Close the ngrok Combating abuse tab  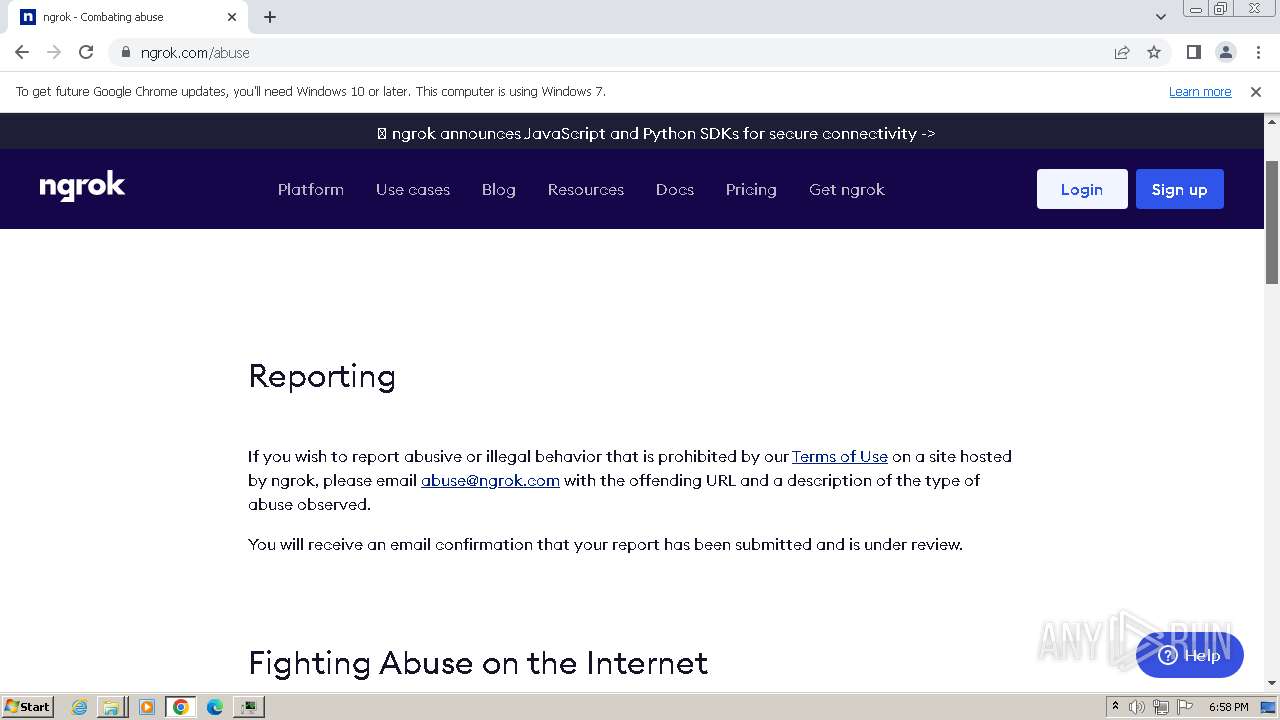click(232, 17)
